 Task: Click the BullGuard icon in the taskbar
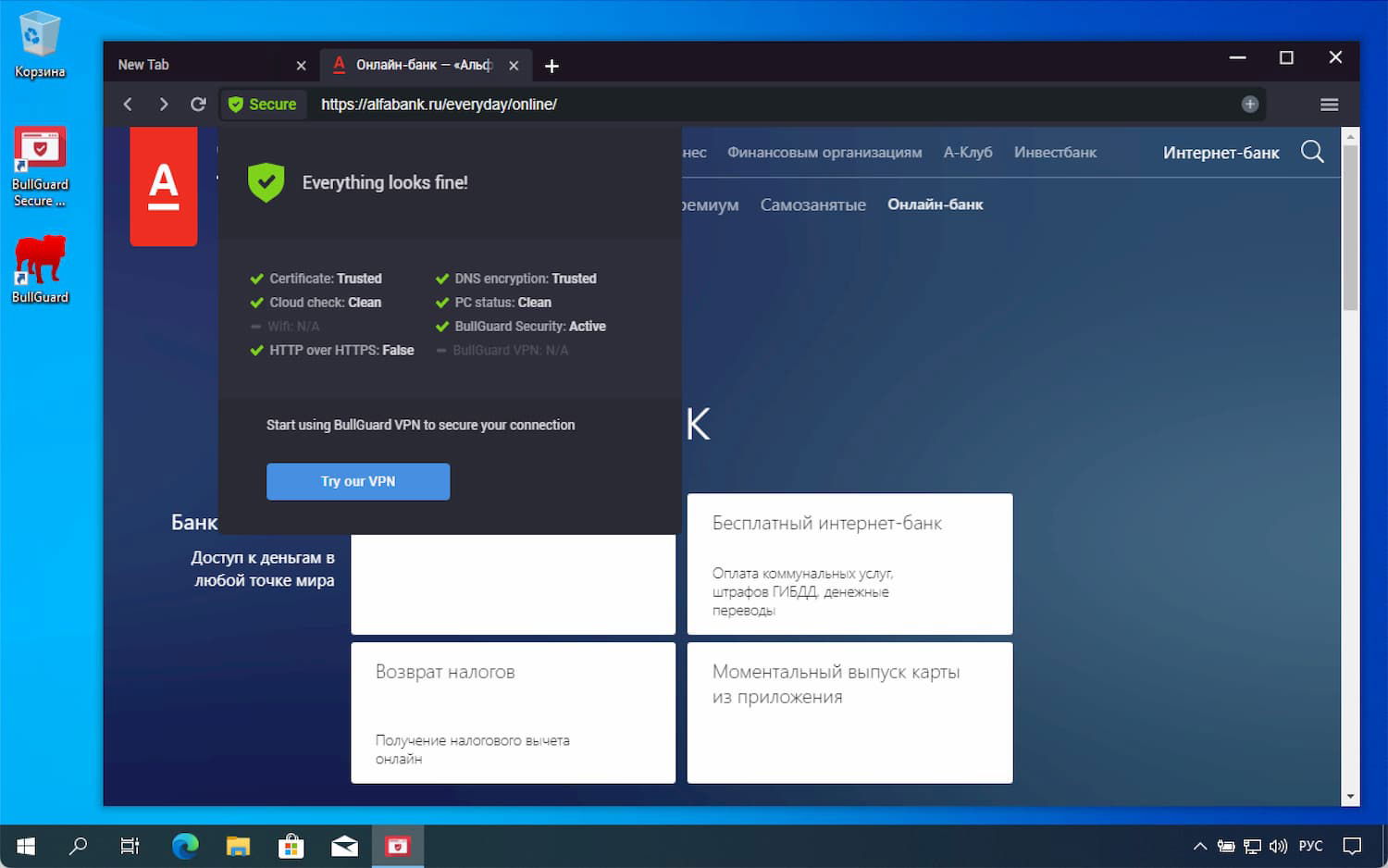tap(398, 845)
